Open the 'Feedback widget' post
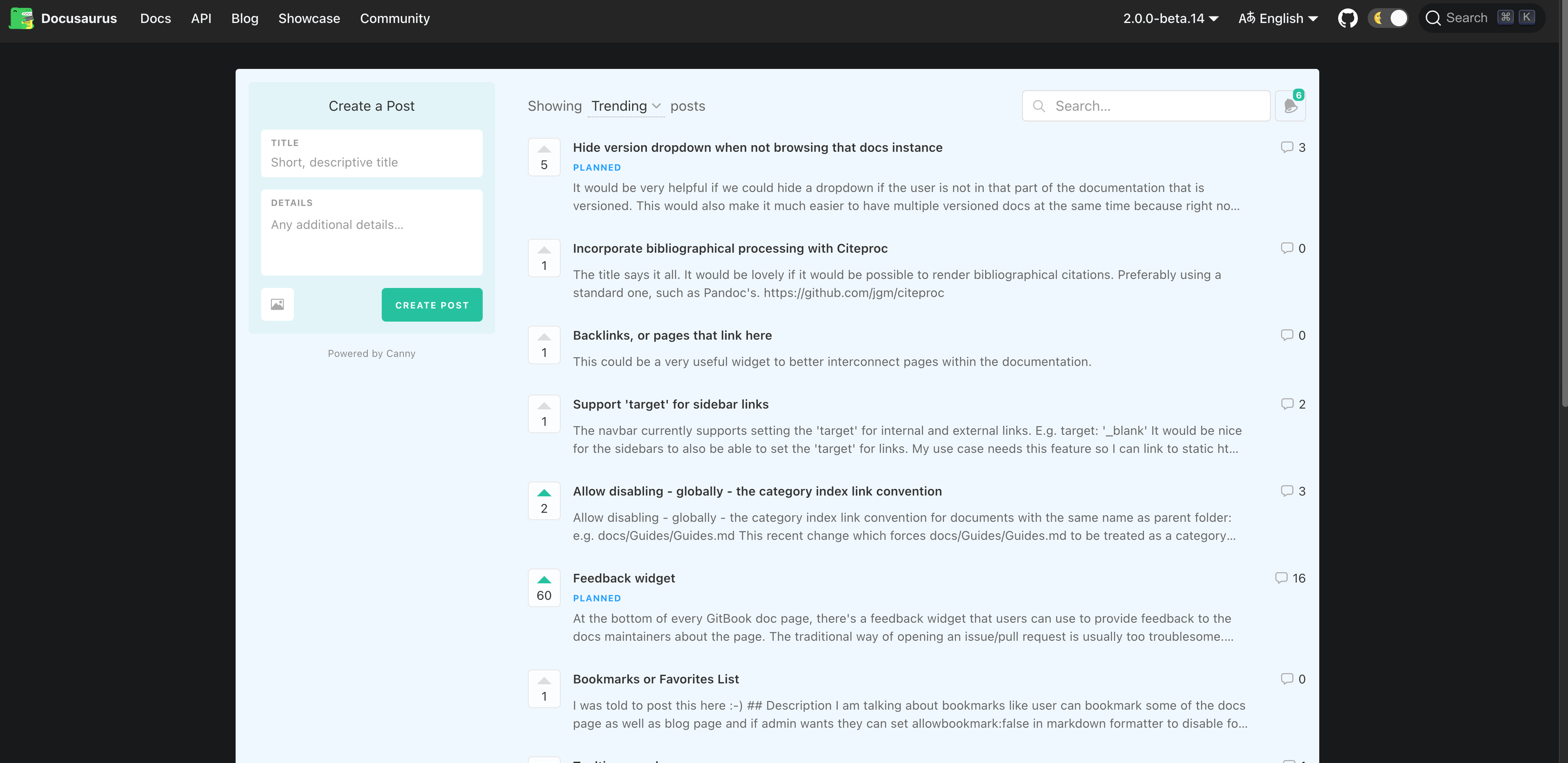This screenshot has height=763, width=1568. coord(624,578)
